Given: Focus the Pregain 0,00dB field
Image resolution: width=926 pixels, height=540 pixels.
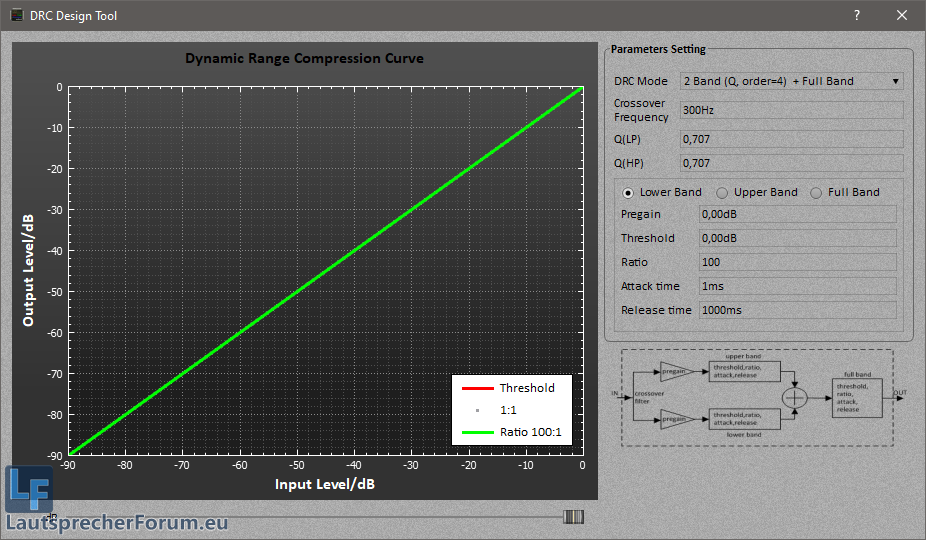Looking at the screenshot, I should point(797,214).
